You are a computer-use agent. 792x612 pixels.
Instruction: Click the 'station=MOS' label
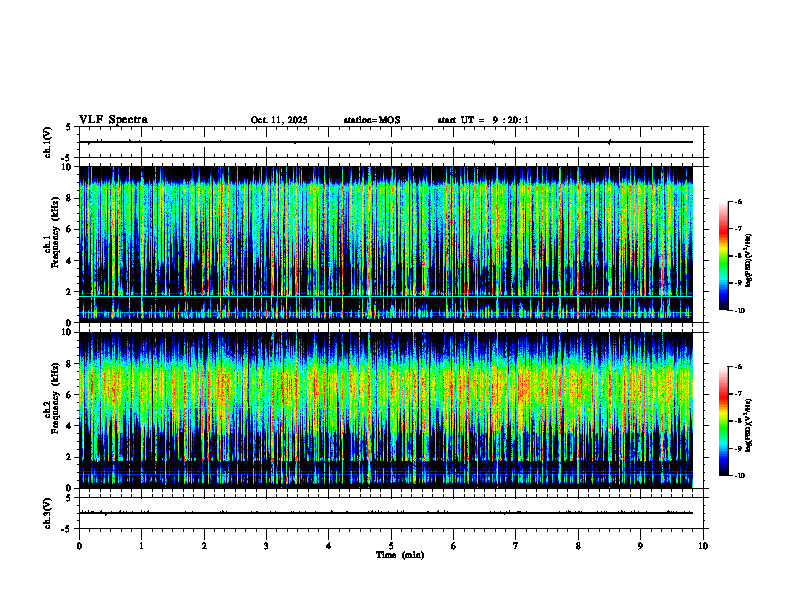(x=372, y=120)
